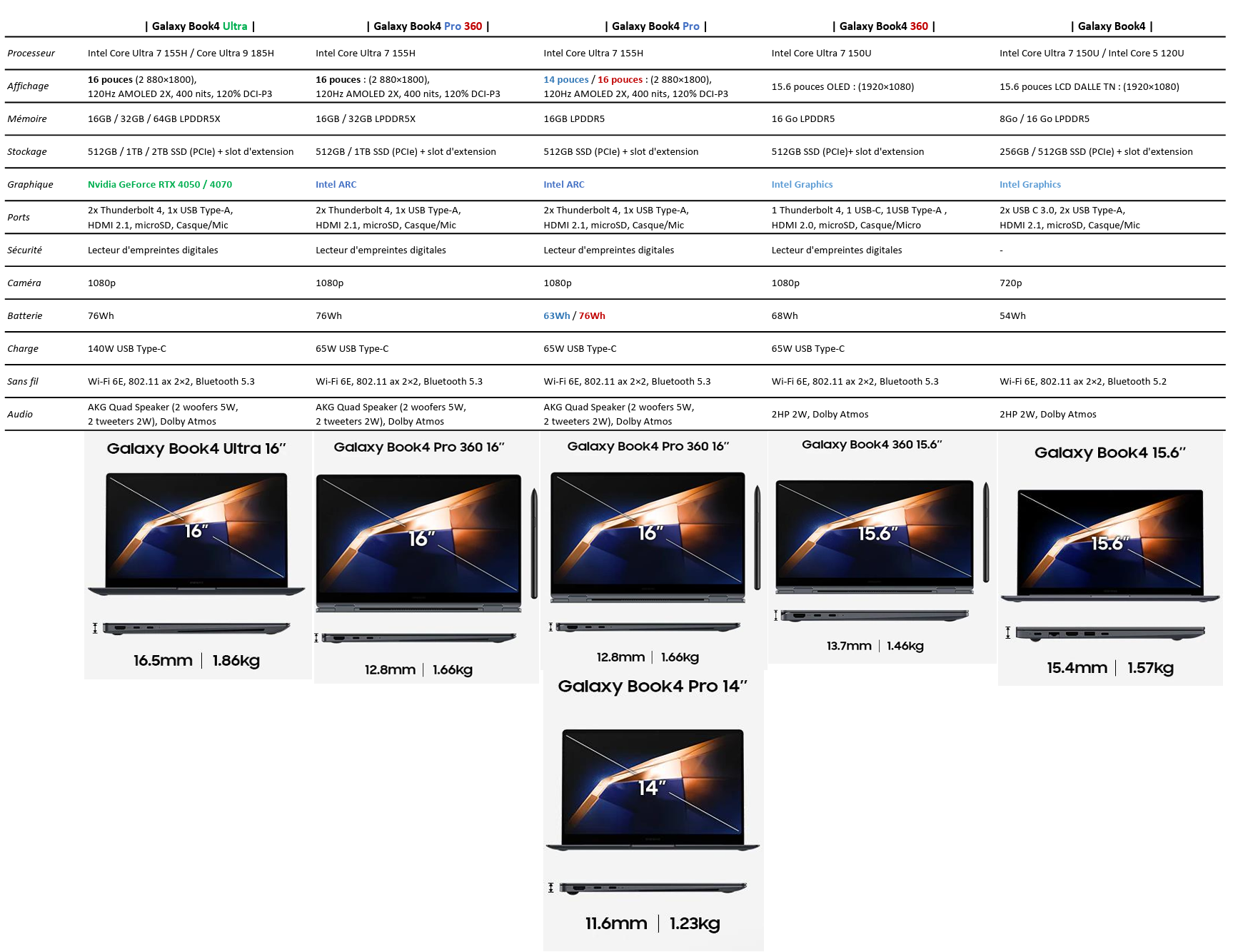
Task: Select the Charge row label
Action: click(23, 349)
